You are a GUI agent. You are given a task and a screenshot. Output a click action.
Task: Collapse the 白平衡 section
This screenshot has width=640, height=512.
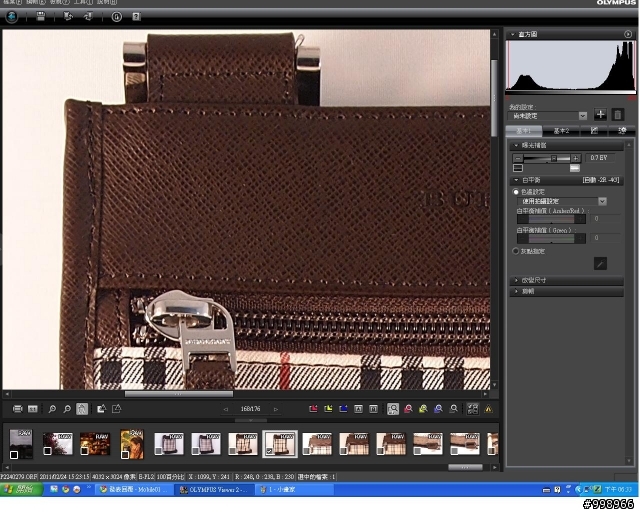tap(516, 180)
